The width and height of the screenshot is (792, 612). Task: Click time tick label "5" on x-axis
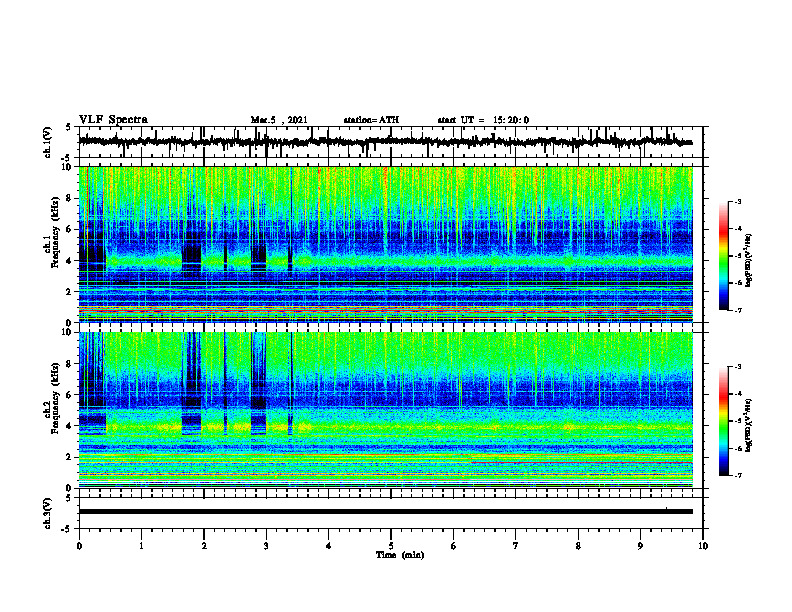(391, 546)
